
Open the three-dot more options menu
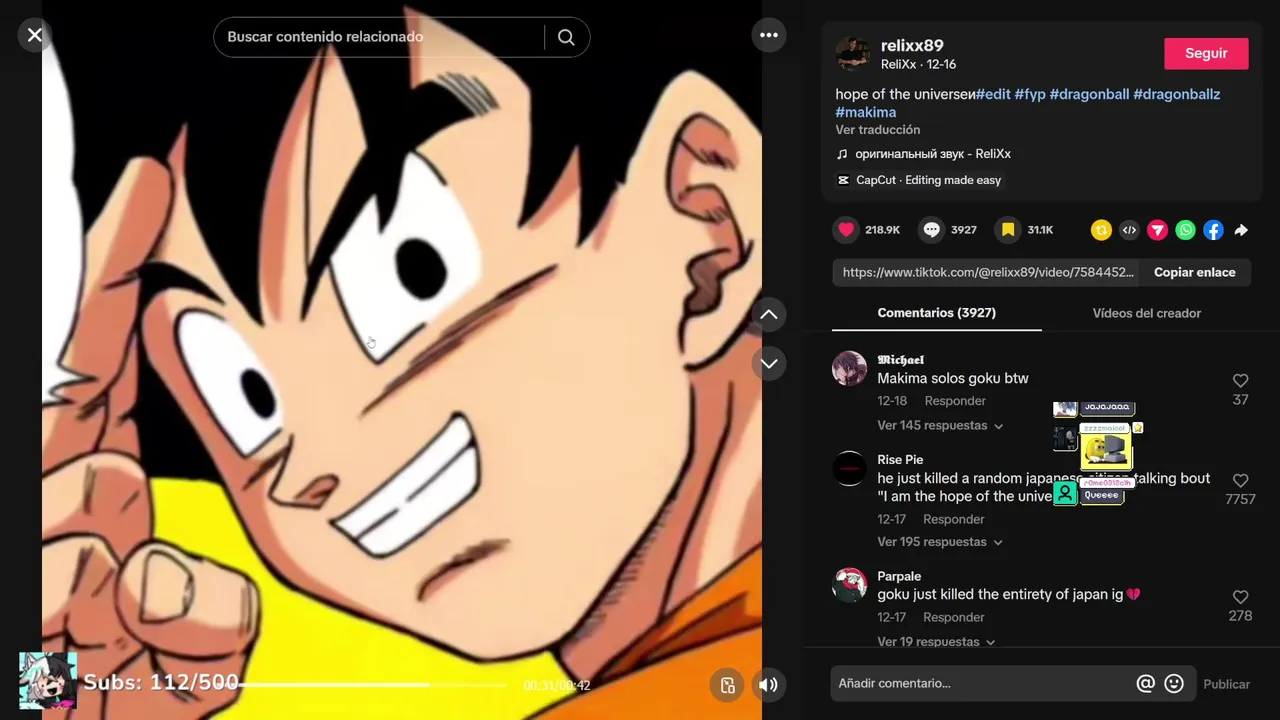coord(768,35)
